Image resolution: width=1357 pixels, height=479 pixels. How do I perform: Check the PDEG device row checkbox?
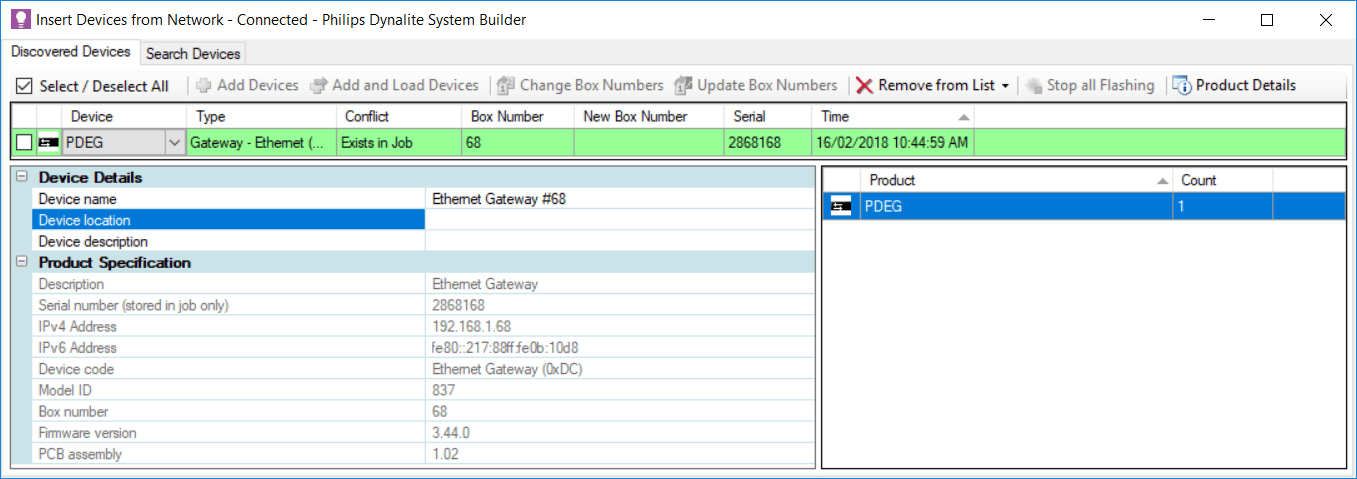tap(24, 143)
